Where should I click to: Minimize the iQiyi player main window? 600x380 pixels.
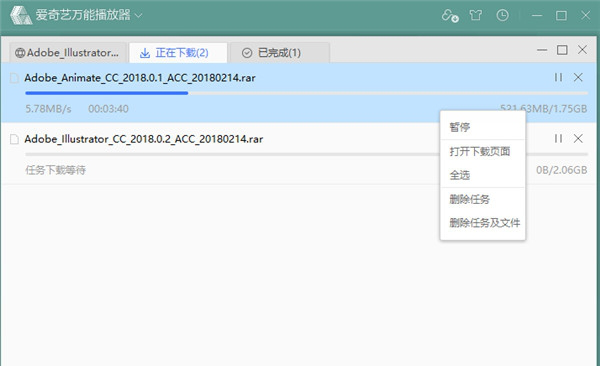(537, 16)
